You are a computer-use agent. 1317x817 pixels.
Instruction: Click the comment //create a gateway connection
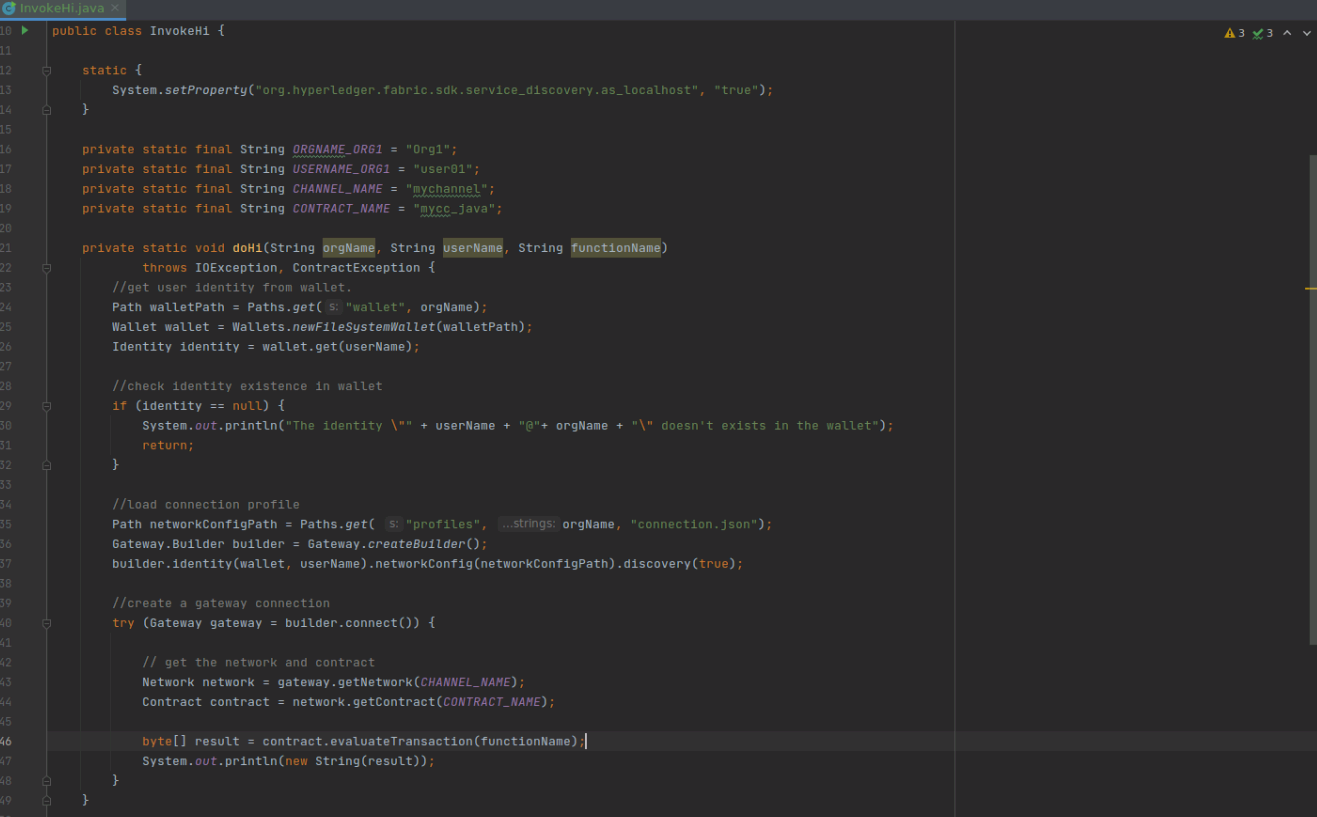coord(221,604)
